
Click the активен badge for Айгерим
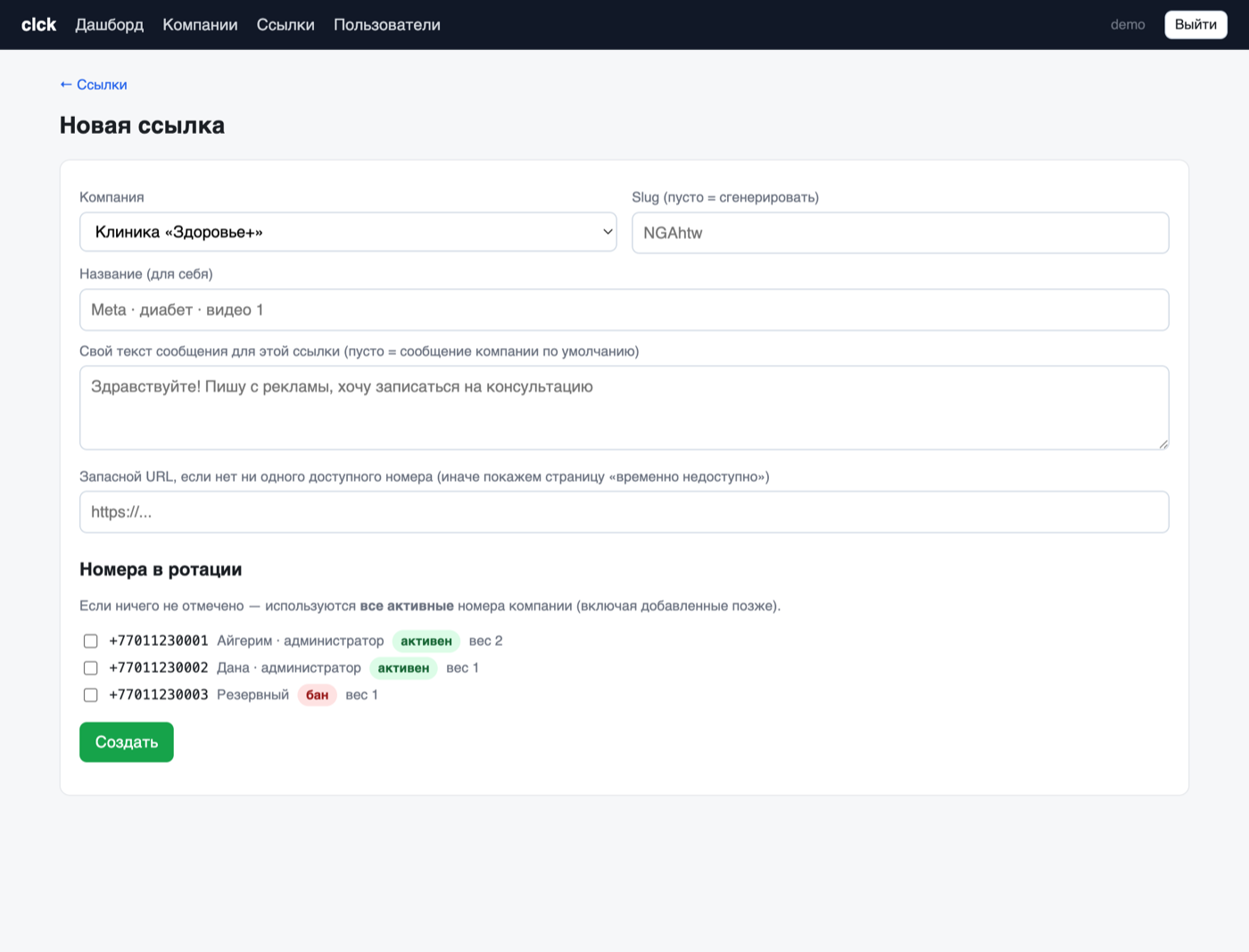426,641
